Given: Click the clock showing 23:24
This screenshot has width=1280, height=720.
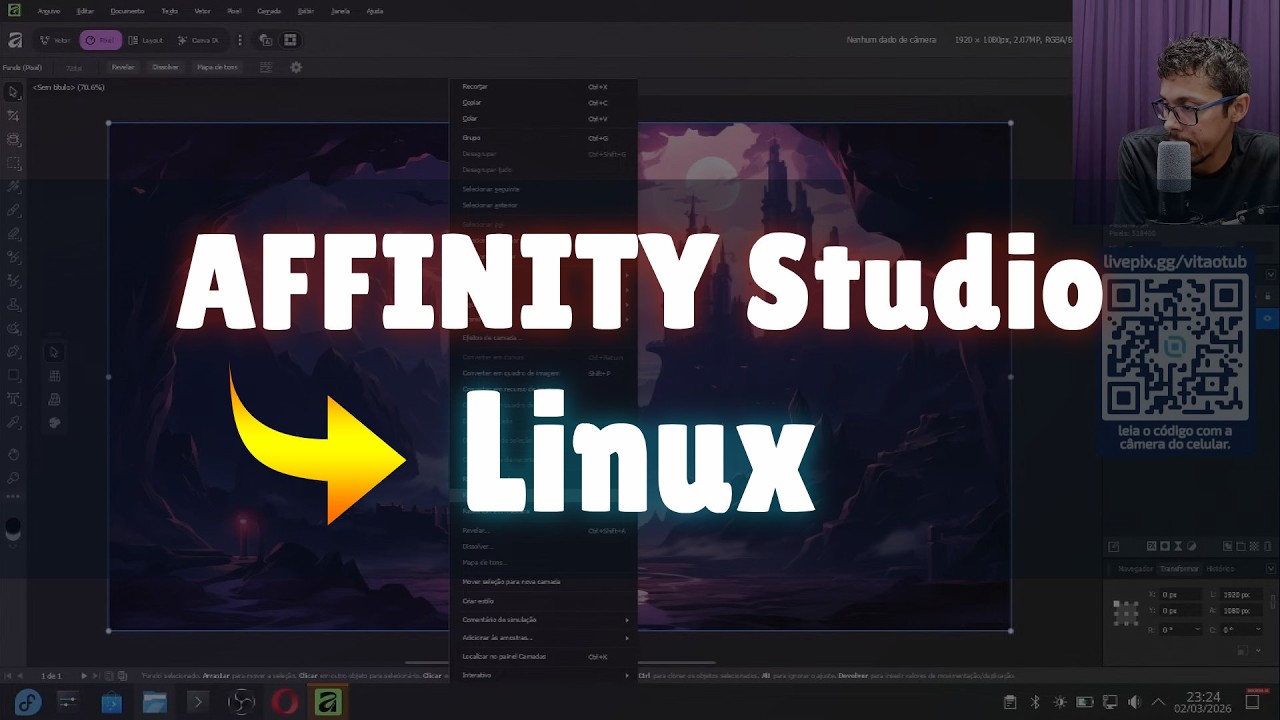Looking at the screenshot, I should tap(1203, 696).
